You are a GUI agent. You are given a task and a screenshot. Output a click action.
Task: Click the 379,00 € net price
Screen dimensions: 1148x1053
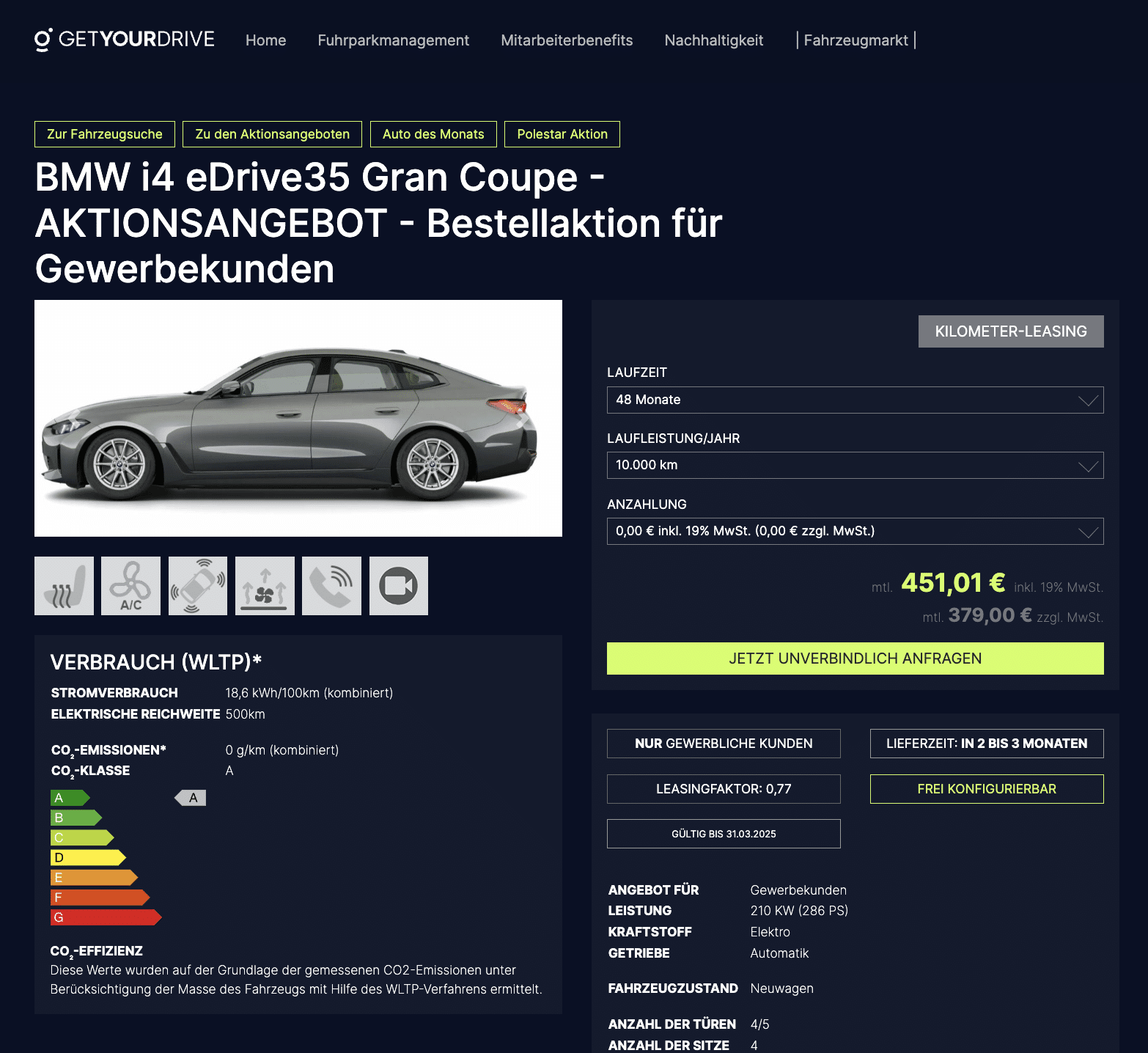tap(990, 615)
